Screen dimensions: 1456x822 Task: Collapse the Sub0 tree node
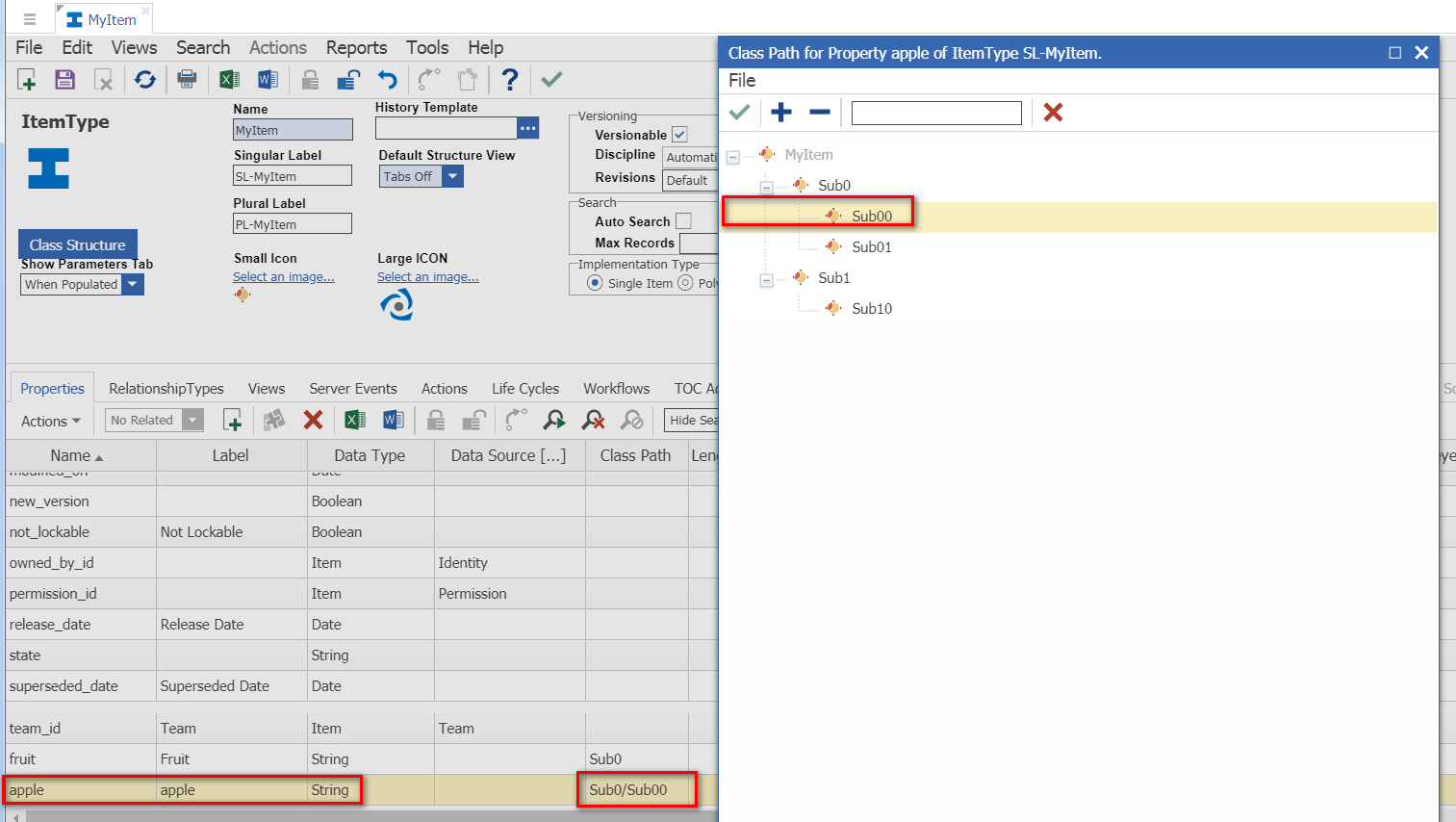767,188
